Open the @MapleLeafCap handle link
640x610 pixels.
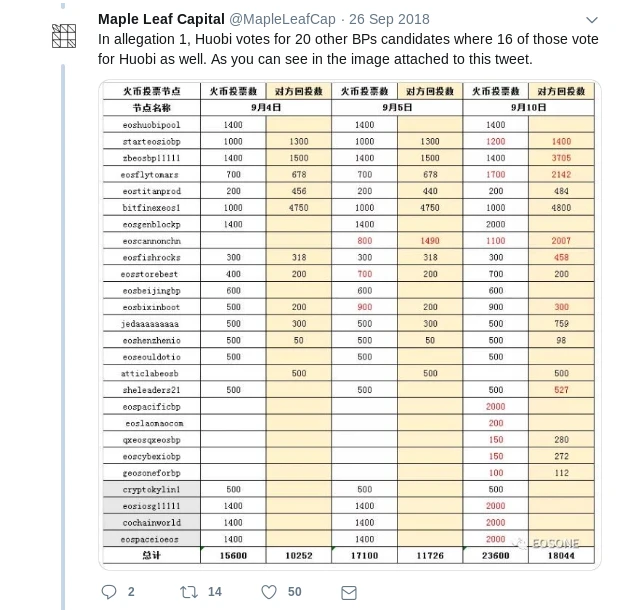pos(282,19)
